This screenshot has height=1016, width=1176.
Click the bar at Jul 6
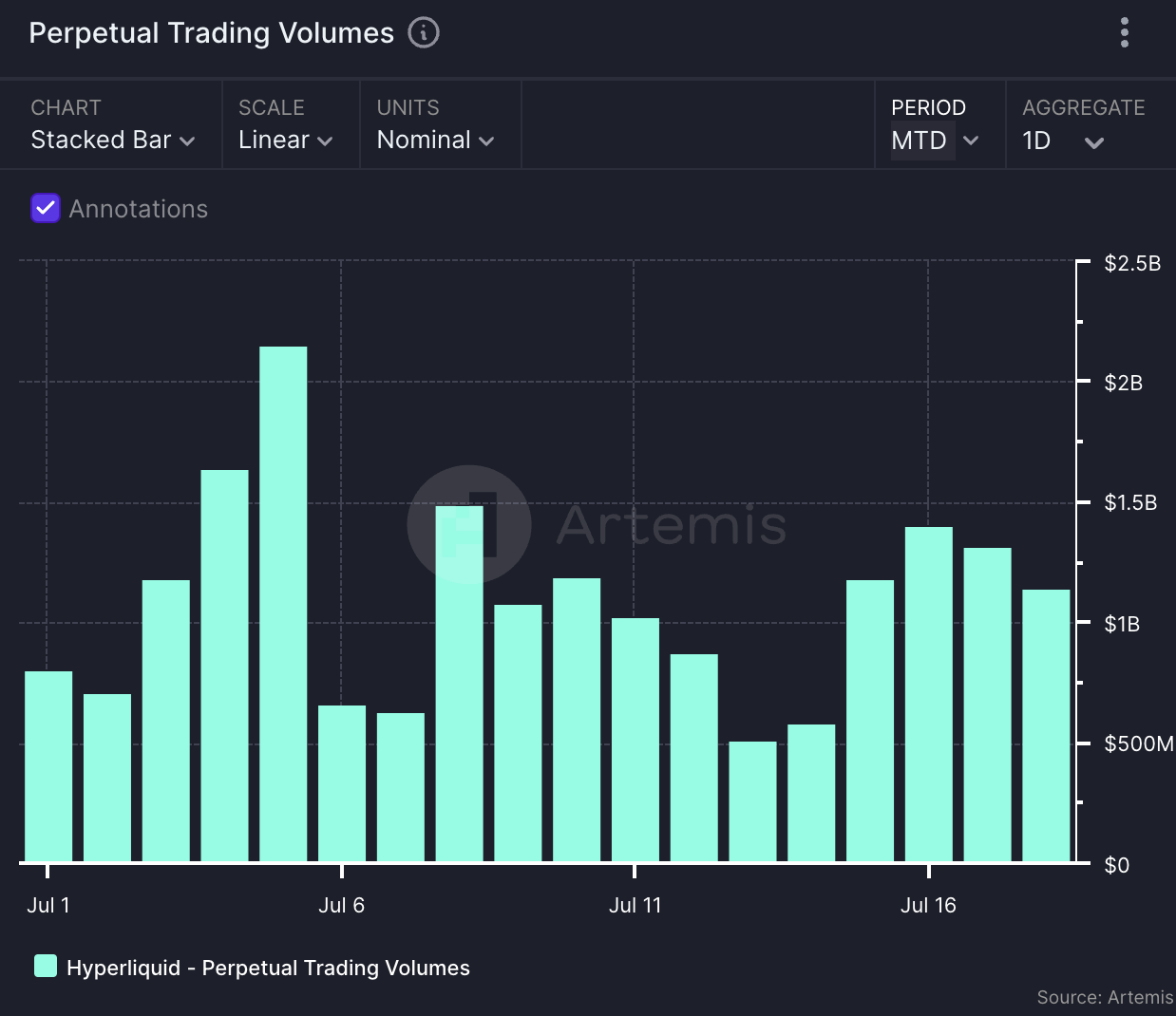click(x=342, y=783)
